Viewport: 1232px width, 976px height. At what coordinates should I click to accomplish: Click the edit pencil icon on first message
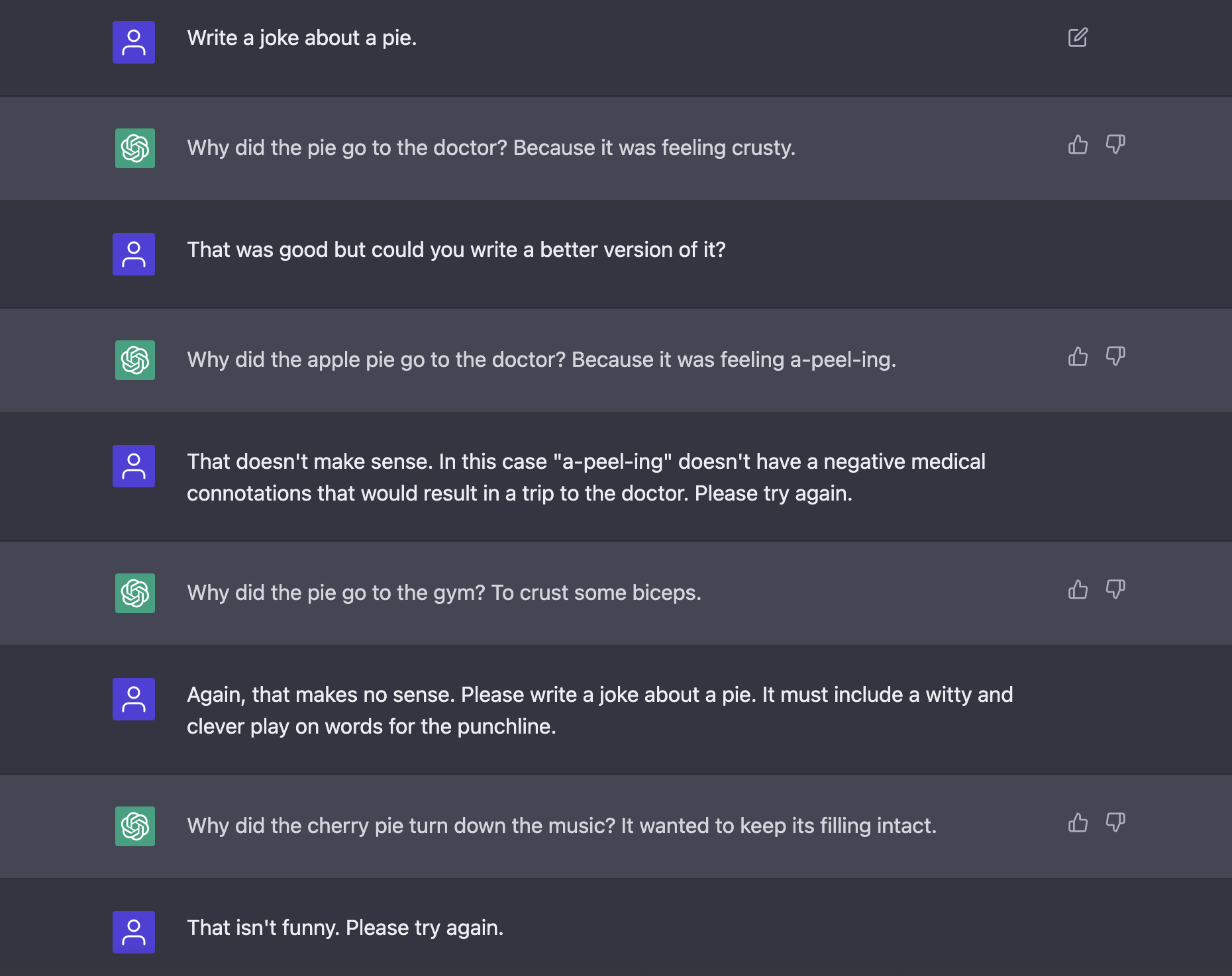1078,38
